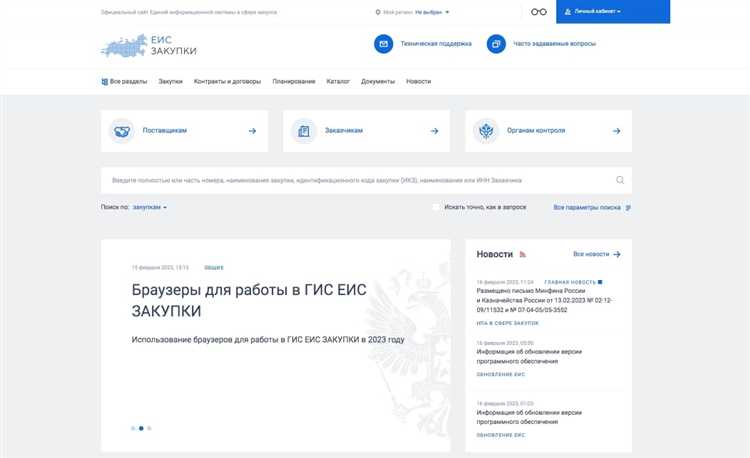Click the user icon in Личный кабинет
Viewport: 750px width, 458px height.
pyautogui.click(x=568, y=11)
